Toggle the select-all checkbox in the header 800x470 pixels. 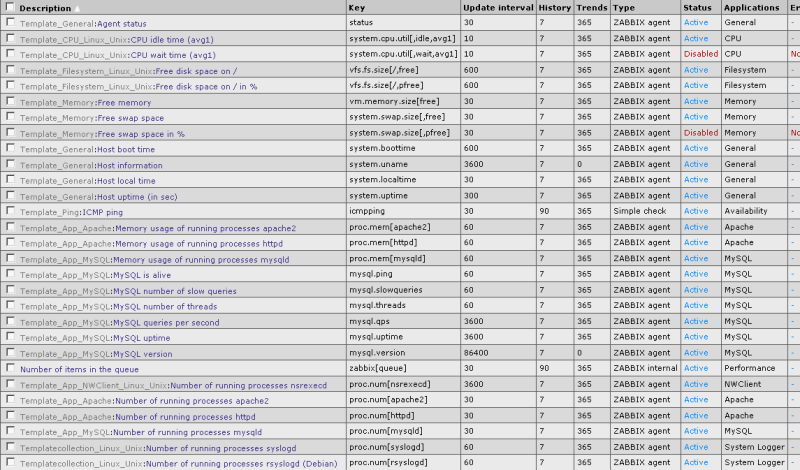click(x=10, y=7)
